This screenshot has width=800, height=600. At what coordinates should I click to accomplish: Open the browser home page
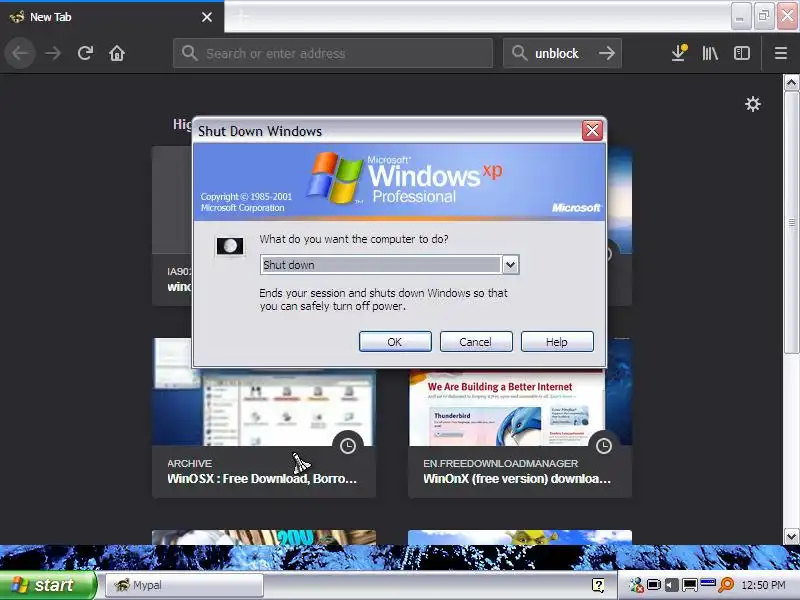click(117, 53)
